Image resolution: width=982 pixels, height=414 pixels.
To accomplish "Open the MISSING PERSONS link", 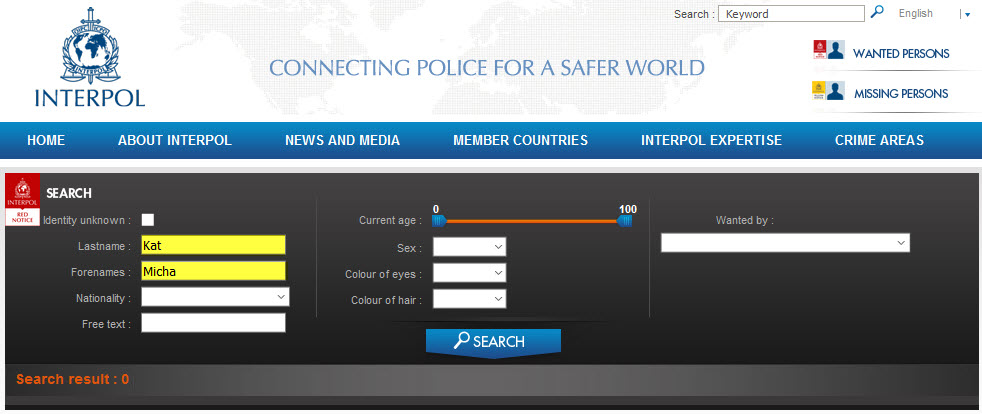I will (901, 94).
